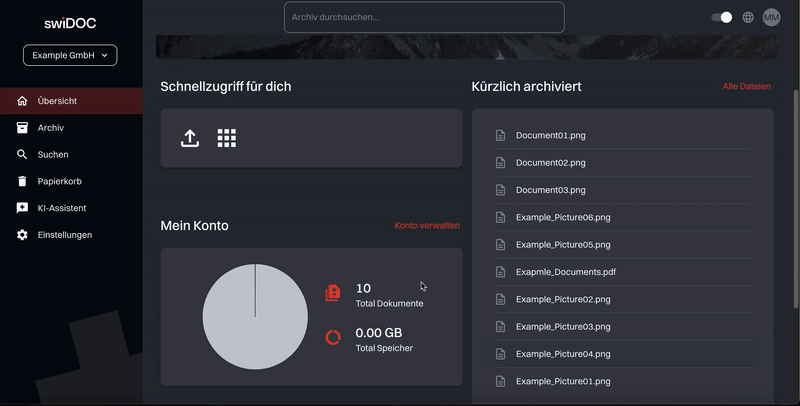Go to Papierkorb in the sidebar
This screenshot has height=406, width=800.
(x=59, y=181)
